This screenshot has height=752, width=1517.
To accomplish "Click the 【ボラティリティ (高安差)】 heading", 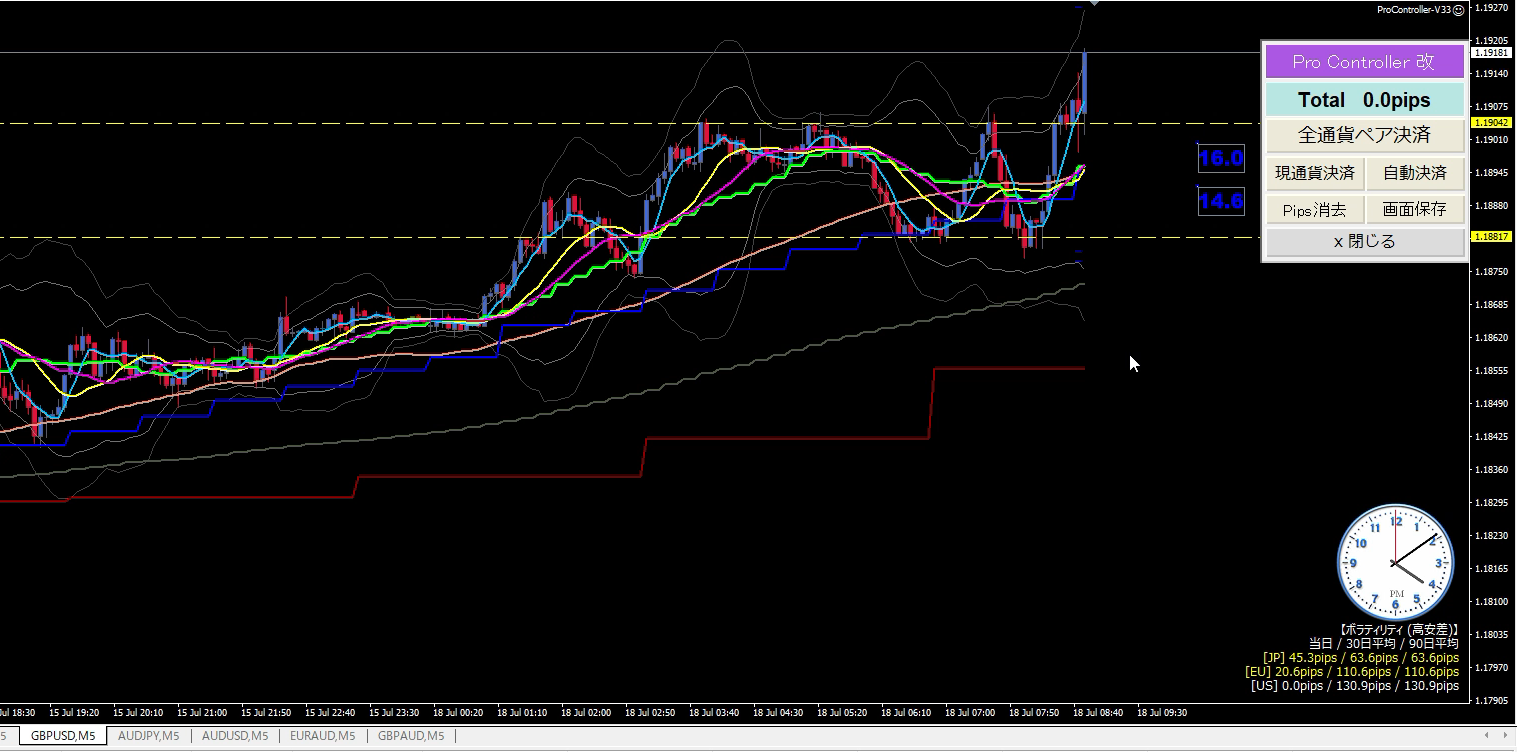I will click(1398, 630).
